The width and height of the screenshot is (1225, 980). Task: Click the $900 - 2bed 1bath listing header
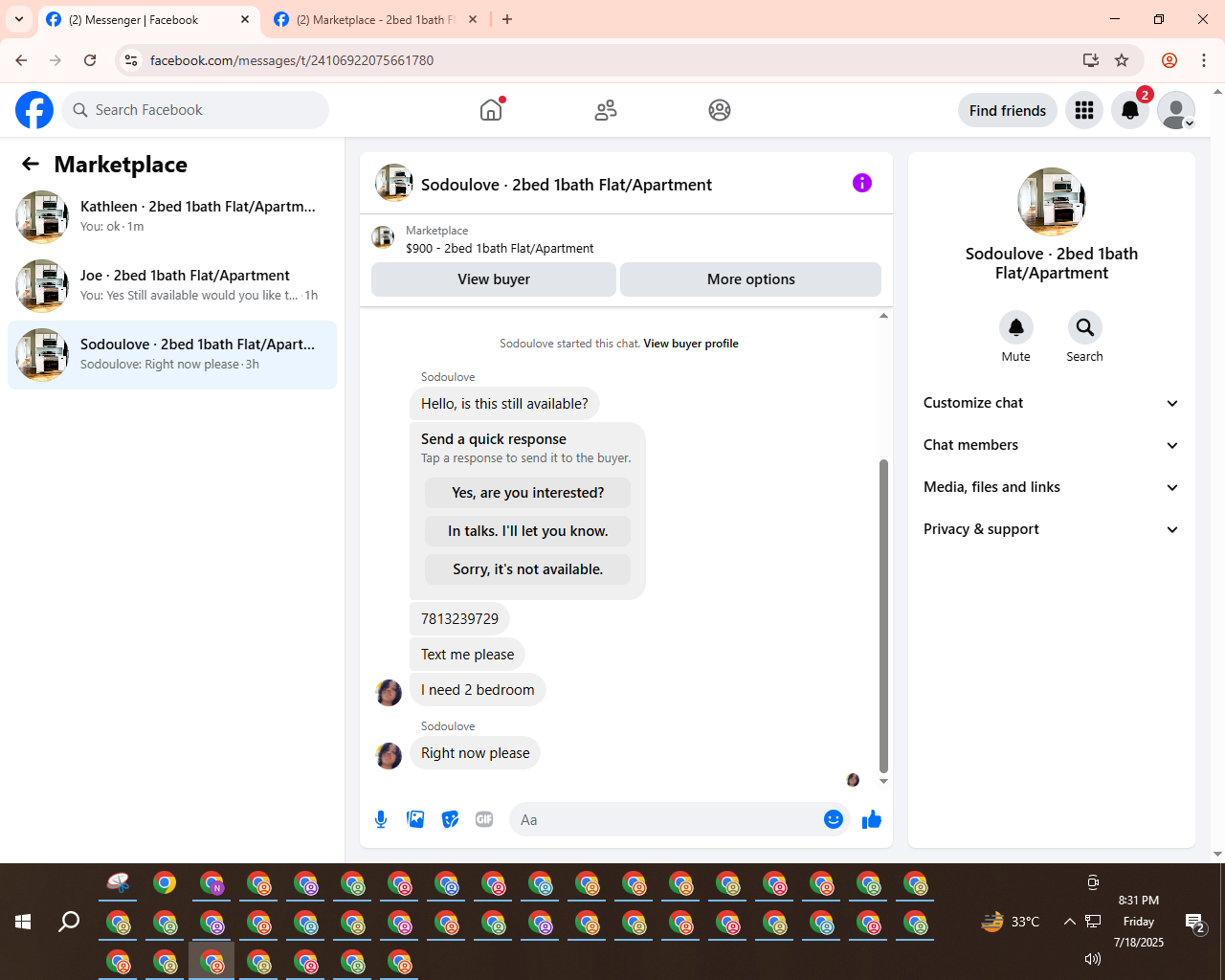pyautogui.click(x=500, y=248)
